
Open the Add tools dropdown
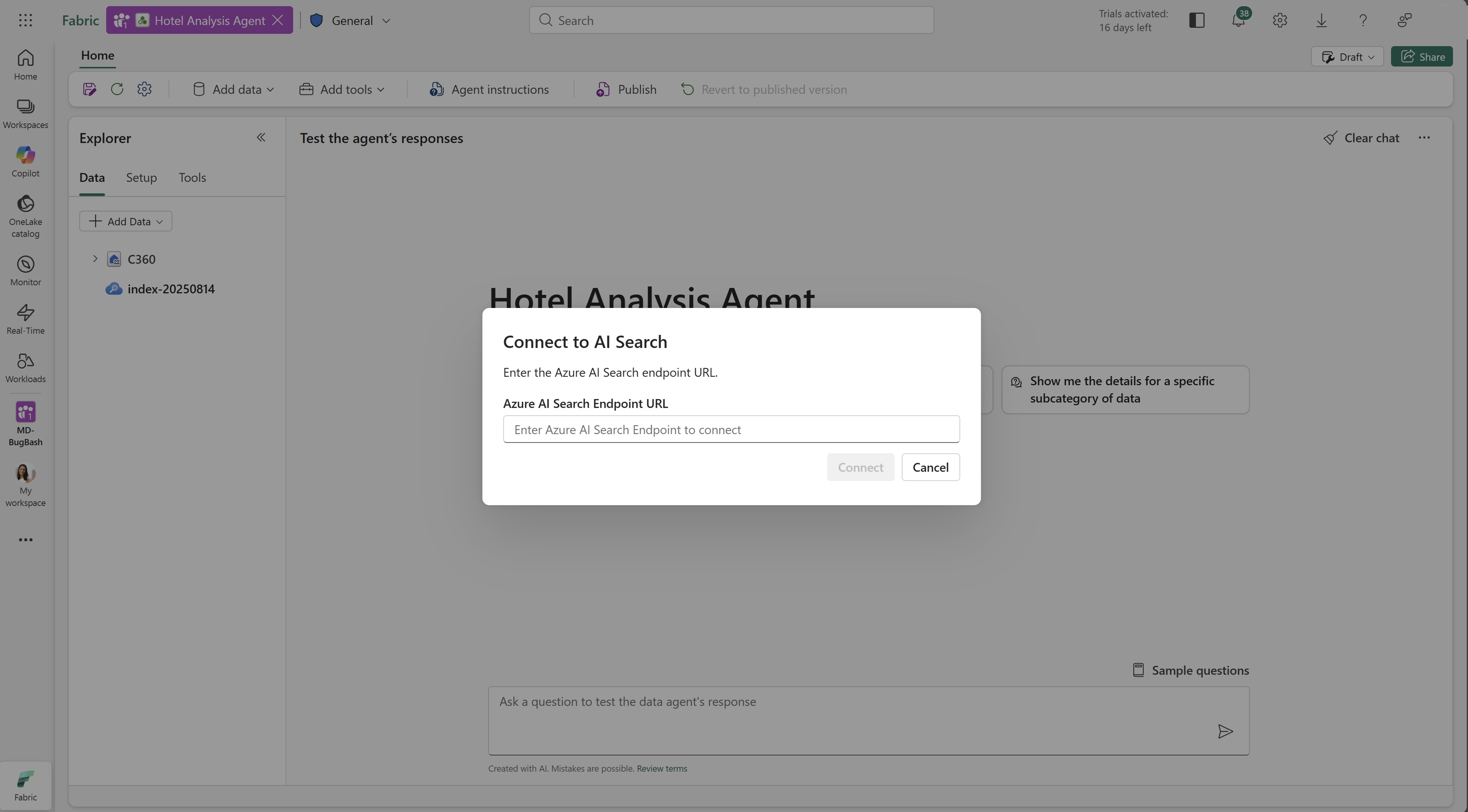[x=342, y=90]
